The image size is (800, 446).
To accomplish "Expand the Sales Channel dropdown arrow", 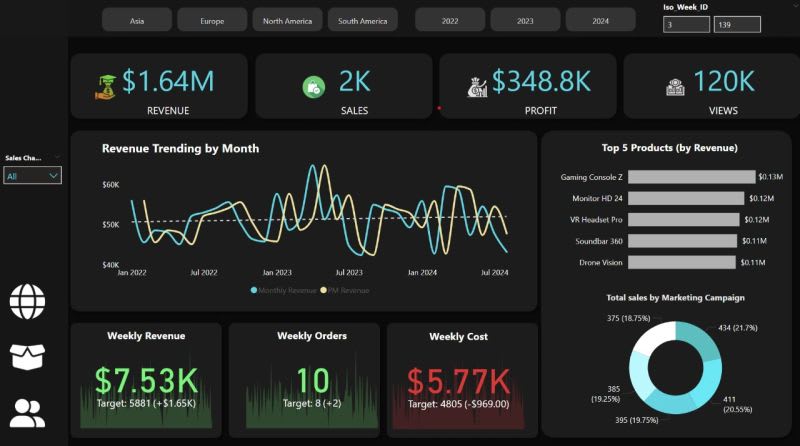I will point(53,176).
